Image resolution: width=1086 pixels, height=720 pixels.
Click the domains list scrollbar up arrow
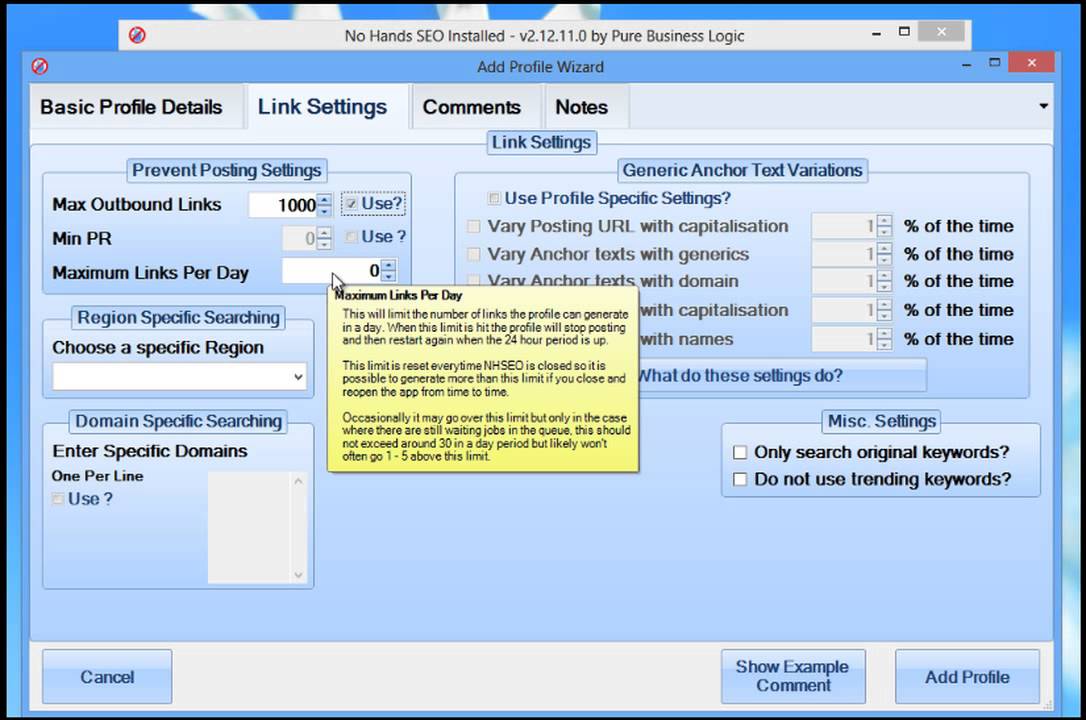tap(299, 480)
